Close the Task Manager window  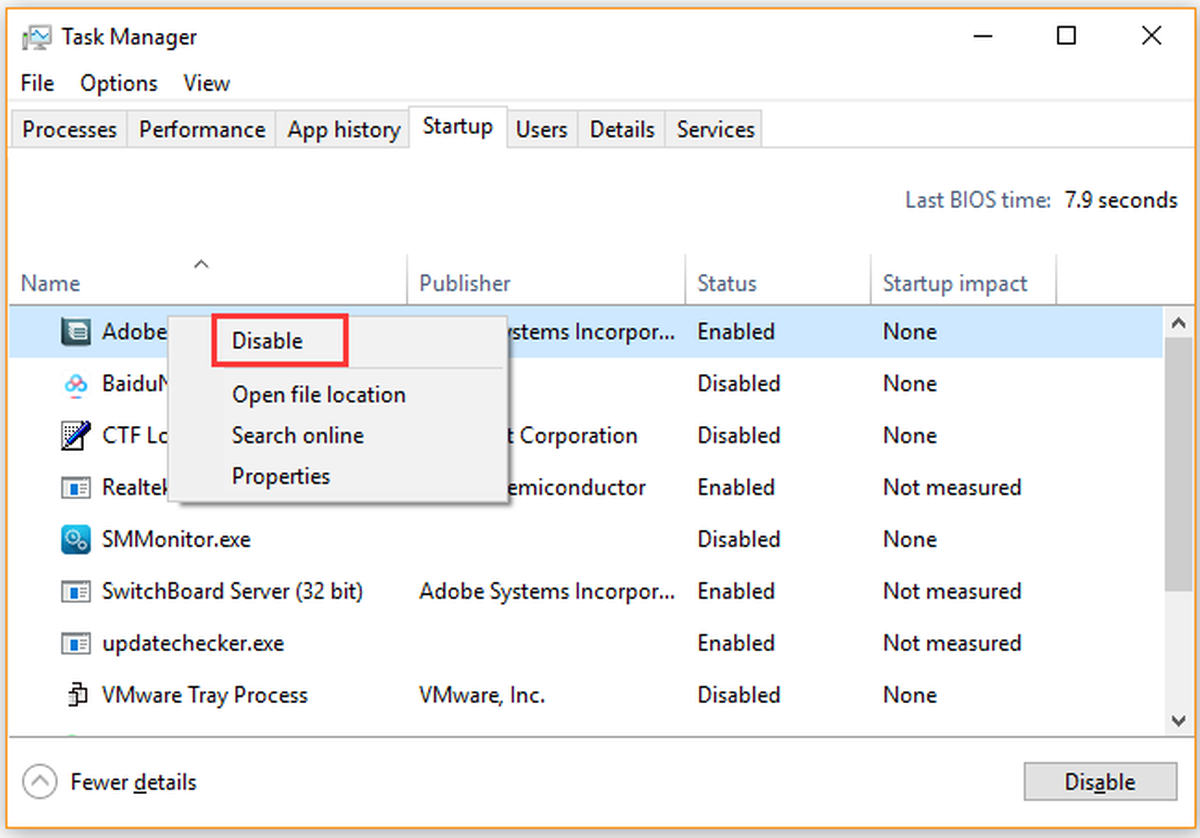pos(1151,37)
